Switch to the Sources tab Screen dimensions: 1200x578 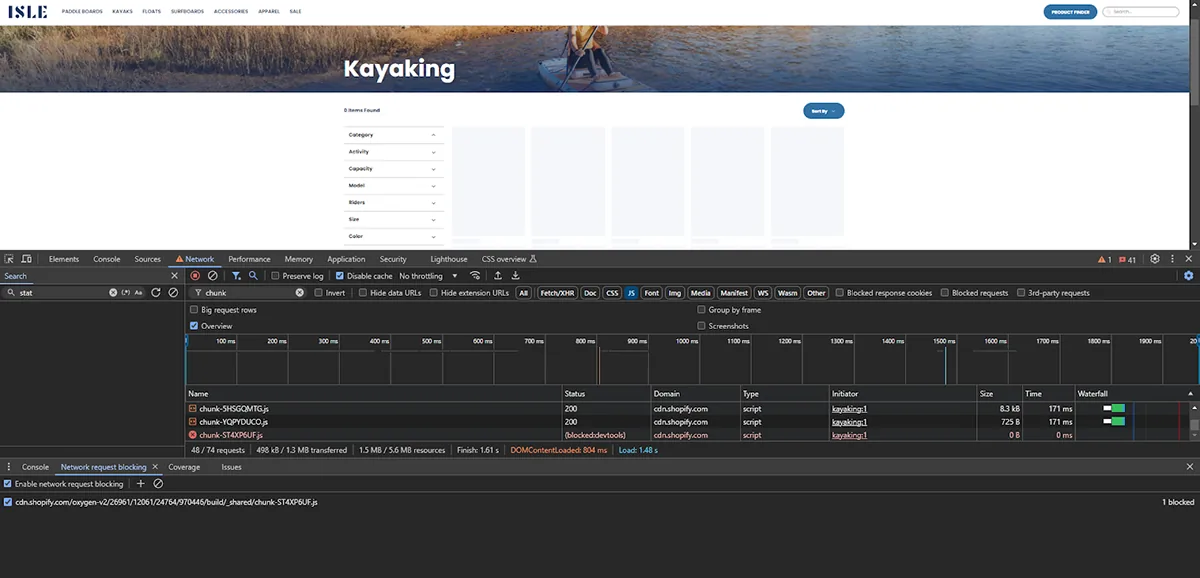click(x=148, y=259)
